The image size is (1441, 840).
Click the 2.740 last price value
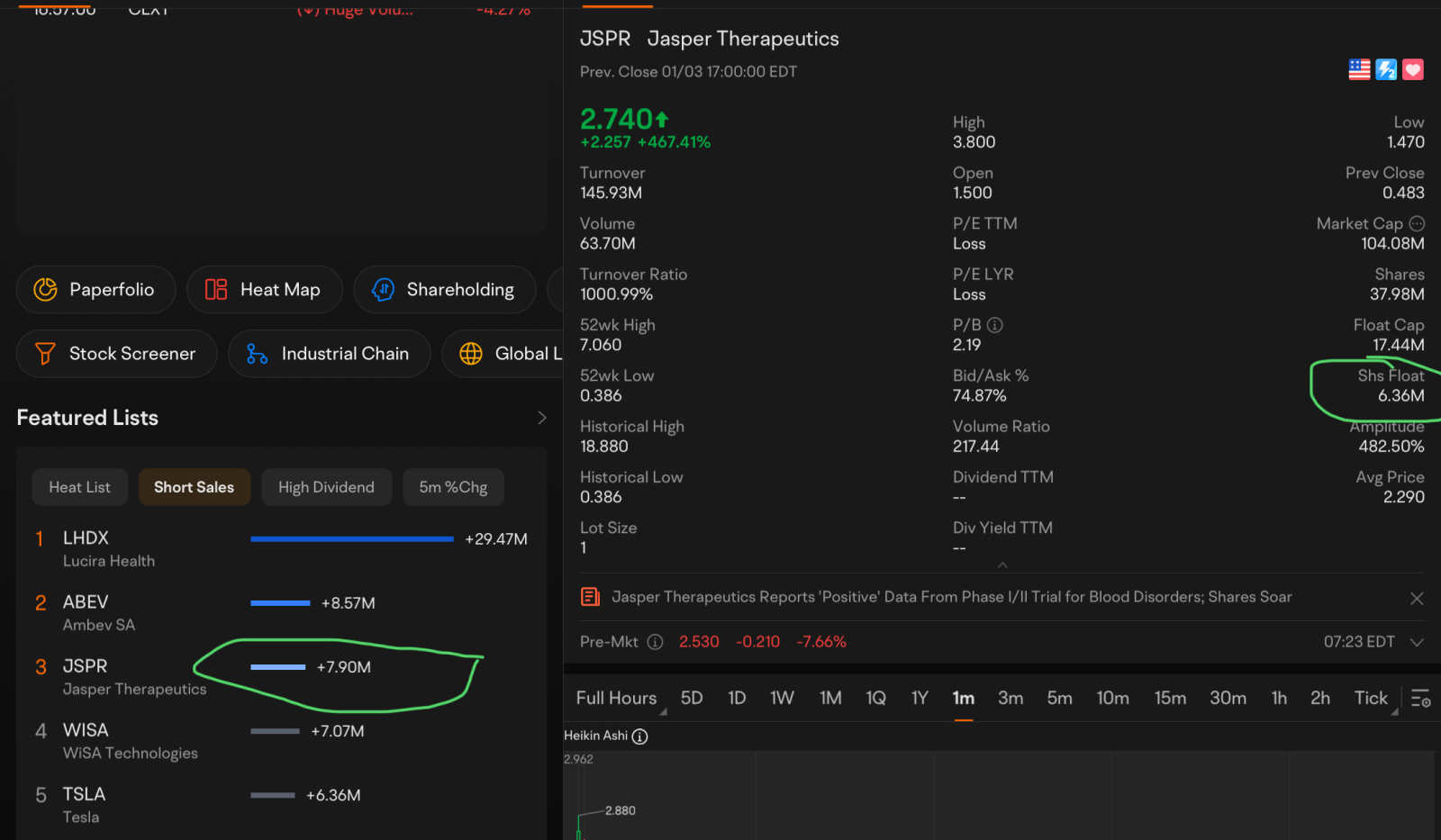617,119
